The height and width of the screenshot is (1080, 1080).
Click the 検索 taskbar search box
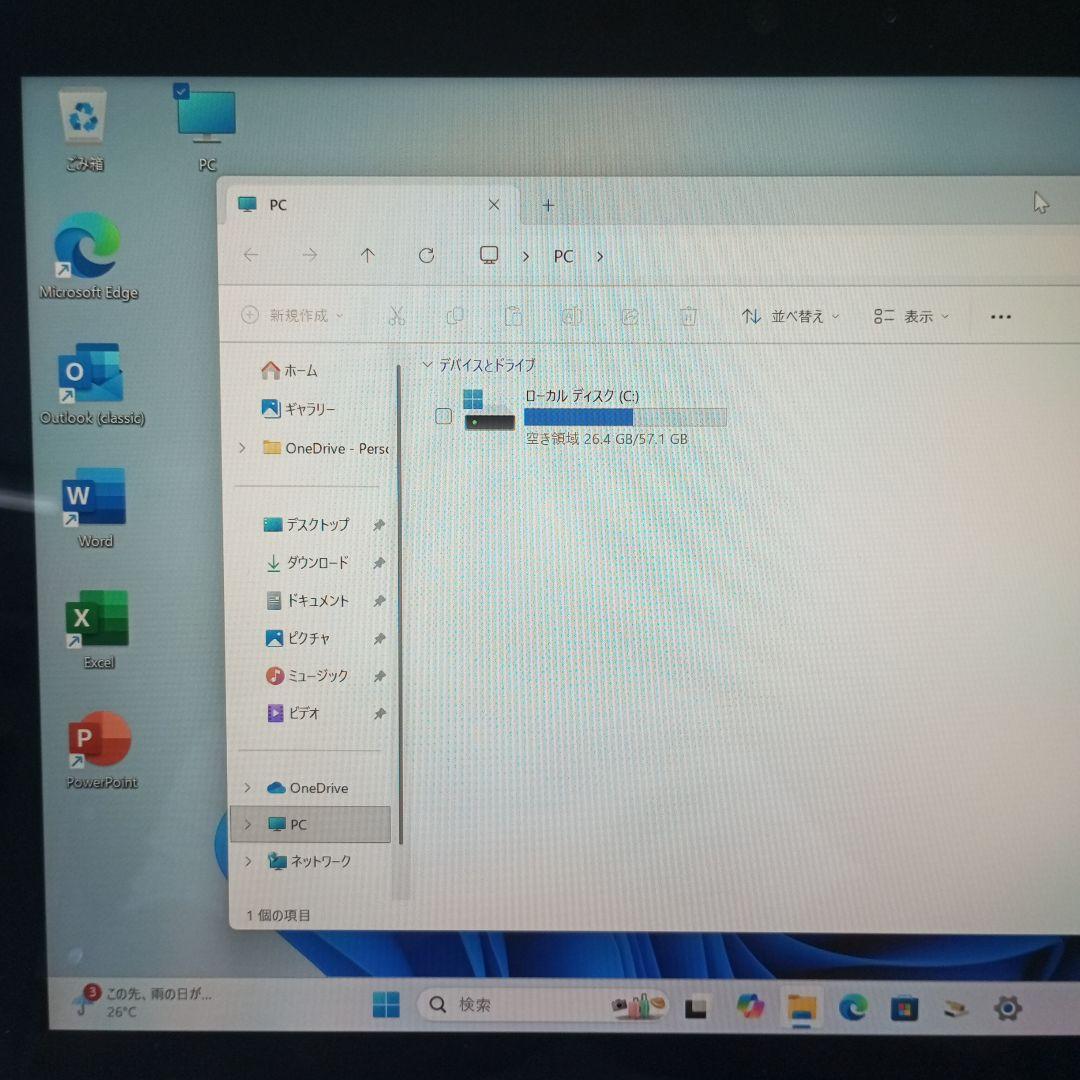tap(520, 1005)
